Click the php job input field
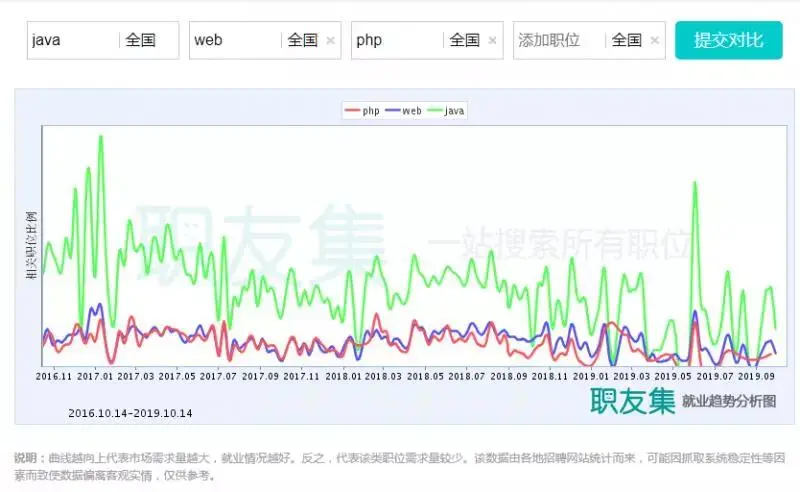The height and width of the screenshot is (492, 800). click(x=397, y=40)
